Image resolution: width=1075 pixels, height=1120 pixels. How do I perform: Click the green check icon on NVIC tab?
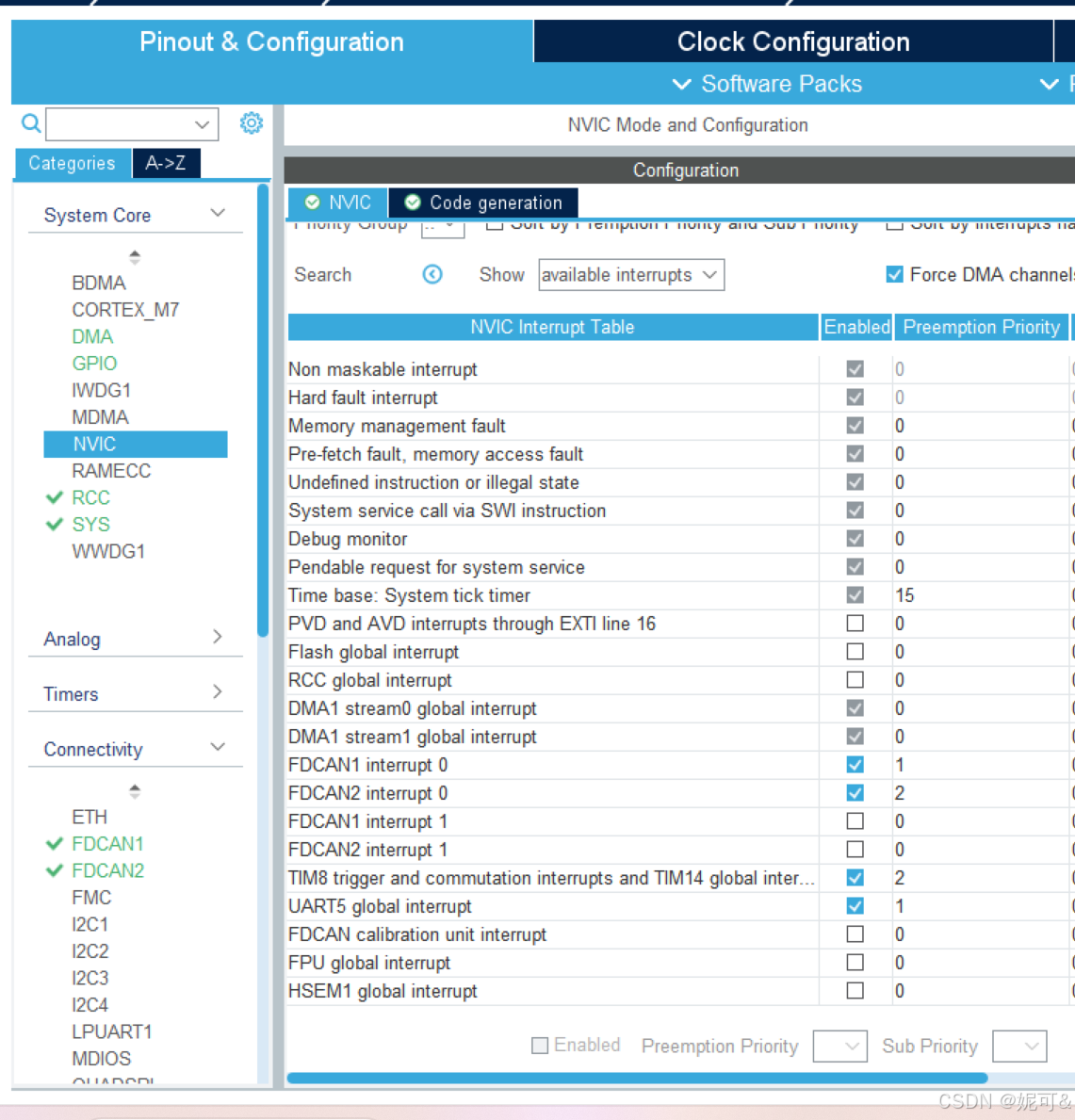pyautogui.click(x=313, y=203)
